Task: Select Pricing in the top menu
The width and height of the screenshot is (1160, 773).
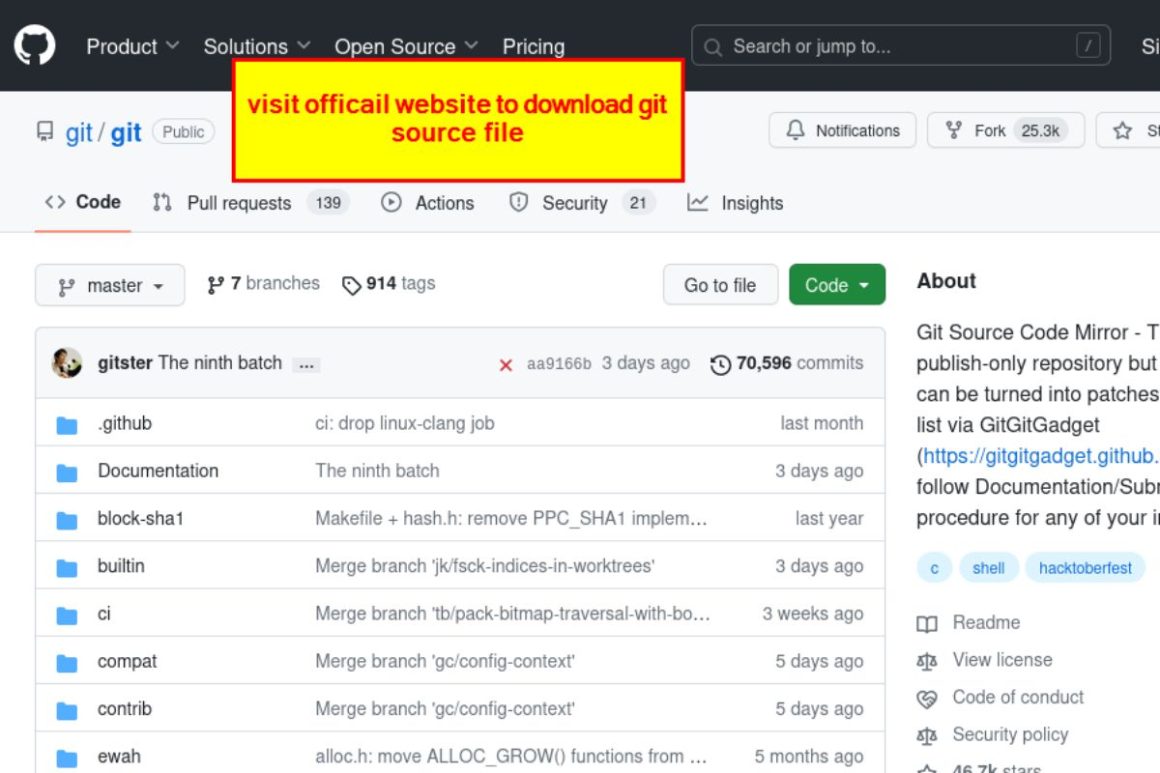Action: tap(533, 46)
